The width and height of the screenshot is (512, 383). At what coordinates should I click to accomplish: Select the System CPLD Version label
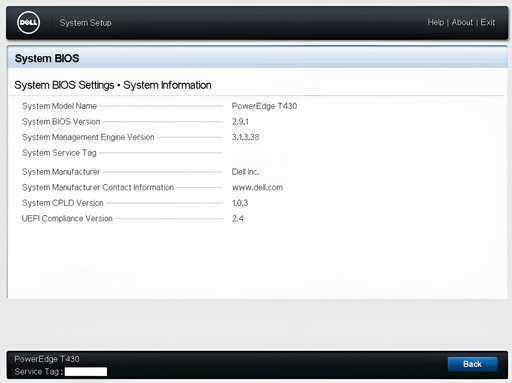[x=63, y=203]
